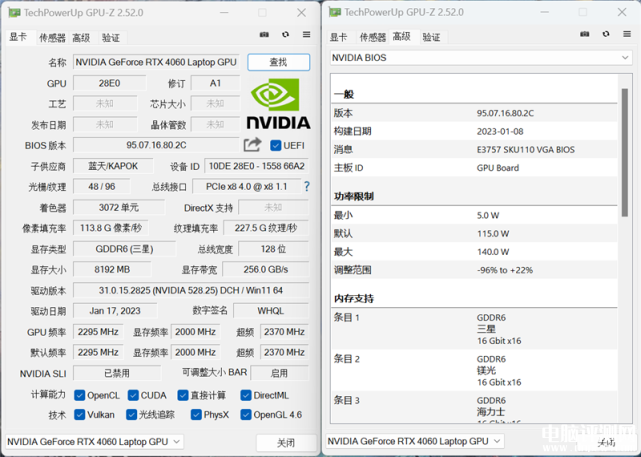Click the 消息 value E3757 SKU110 VGA BIOS
641x457 pixels.
(x=526, y=150)
